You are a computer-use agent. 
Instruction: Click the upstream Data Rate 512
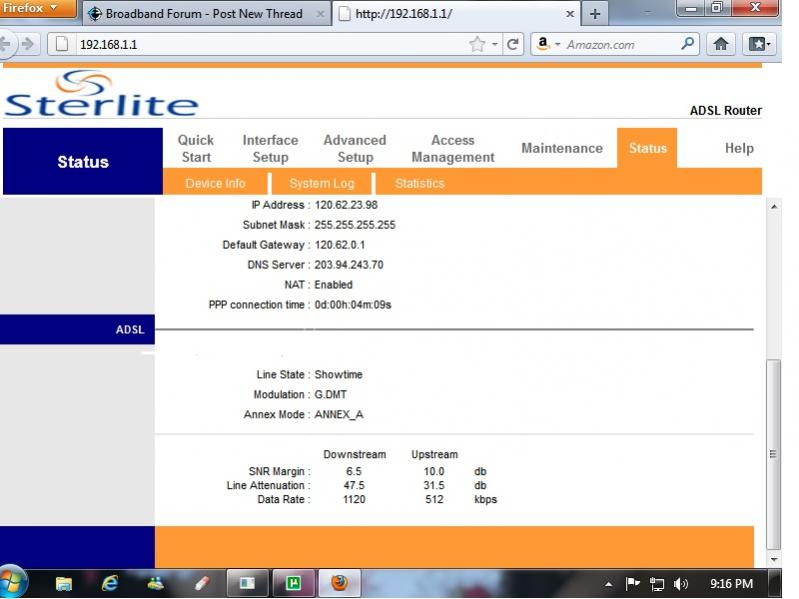(434, 499)
